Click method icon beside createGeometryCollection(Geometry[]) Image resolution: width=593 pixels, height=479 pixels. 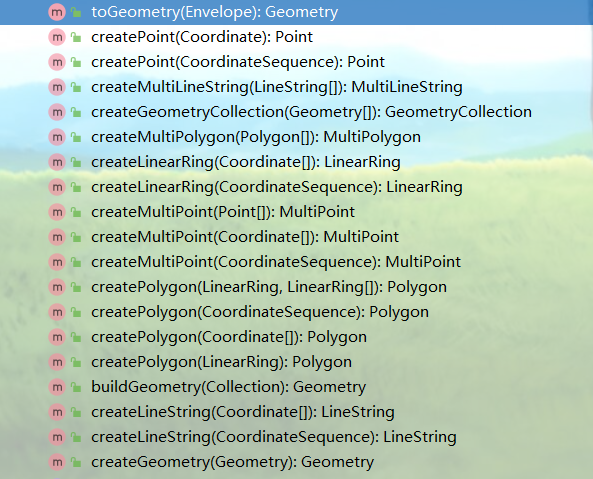point(57,112)
